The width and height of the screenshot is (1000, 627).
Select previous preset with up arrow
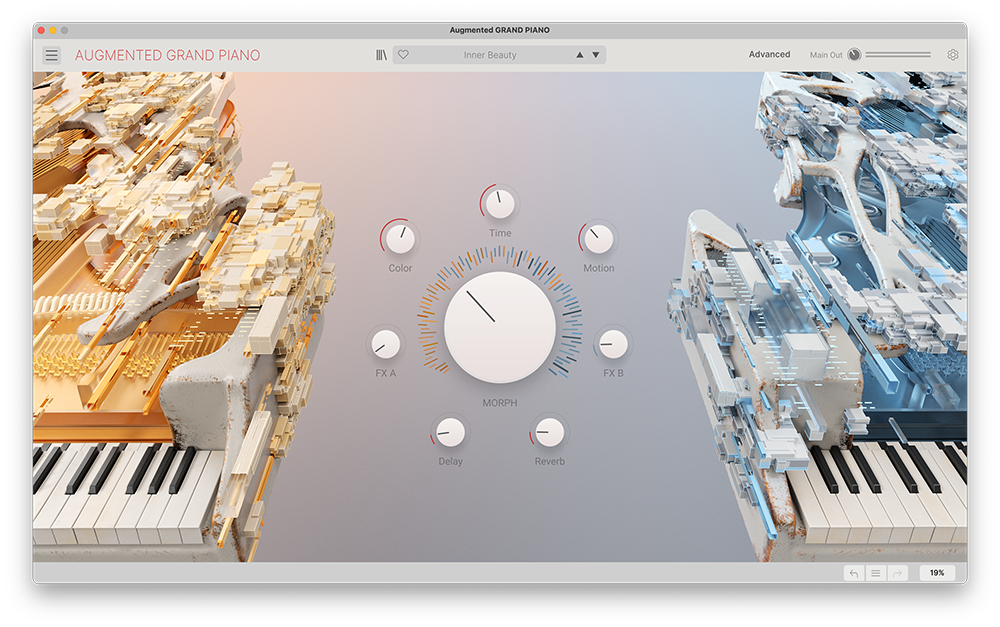(580, 55)
